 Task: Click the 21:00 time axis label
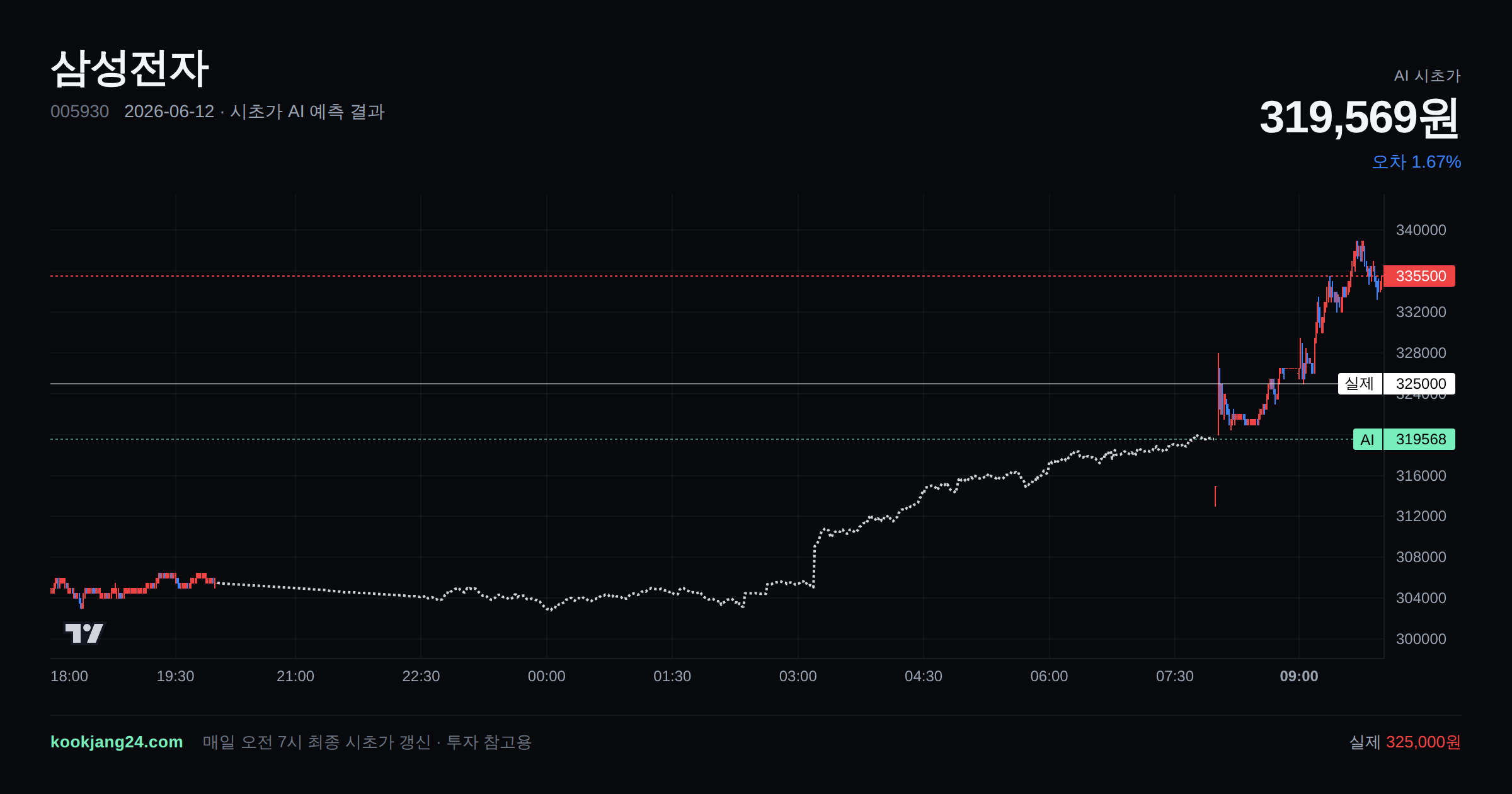pyautogui.click(x=295, y=676)
